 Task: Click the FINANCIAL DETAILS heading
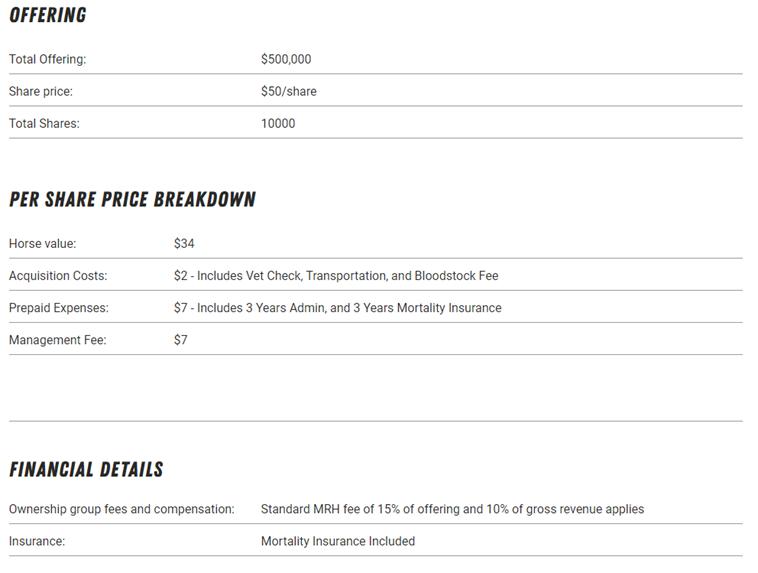click(x=86, y=469)
